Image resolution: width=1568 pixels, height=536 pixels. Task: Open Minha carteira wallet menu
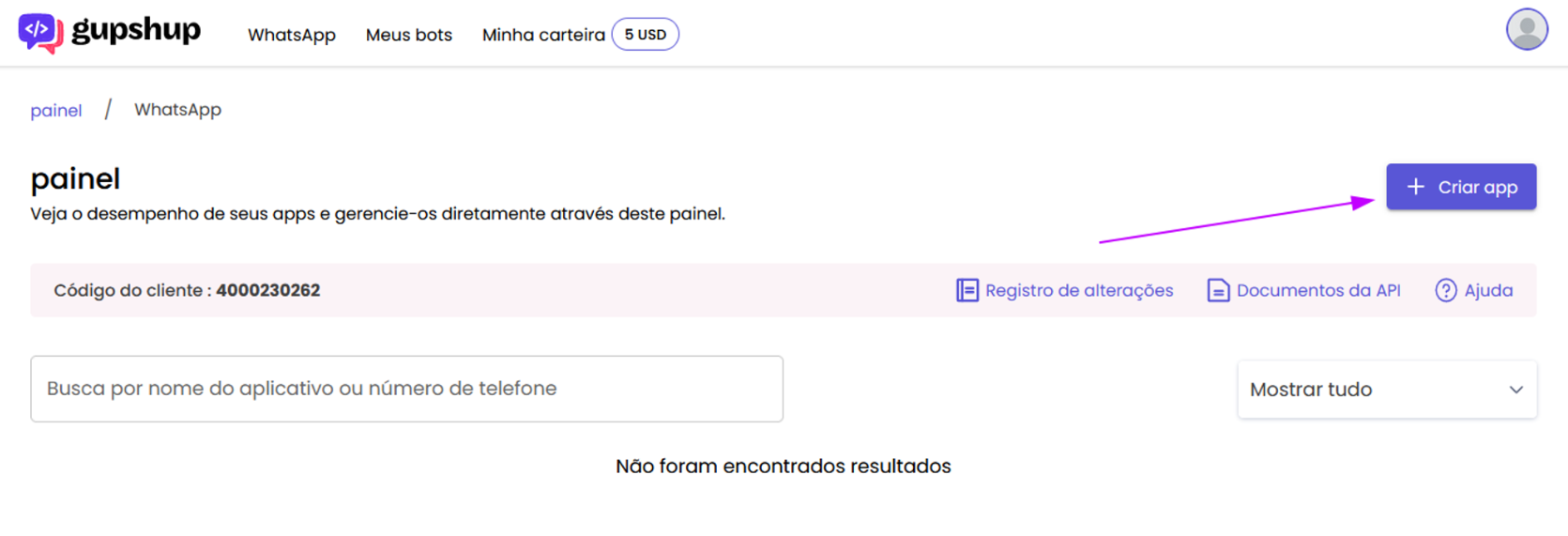(x=543, y=35)
